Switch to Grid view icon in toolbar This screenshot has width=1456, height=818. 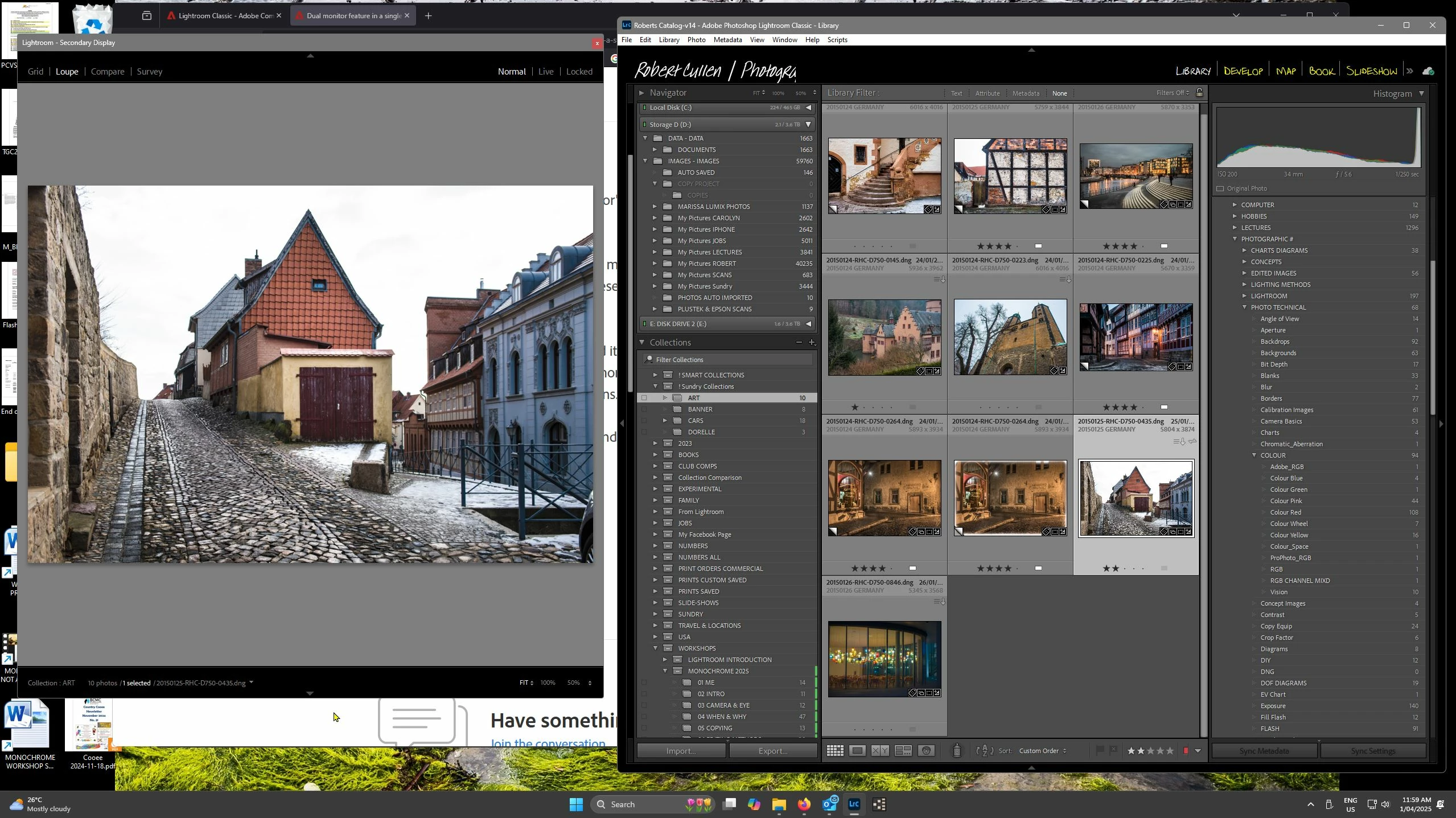point(835,751)
